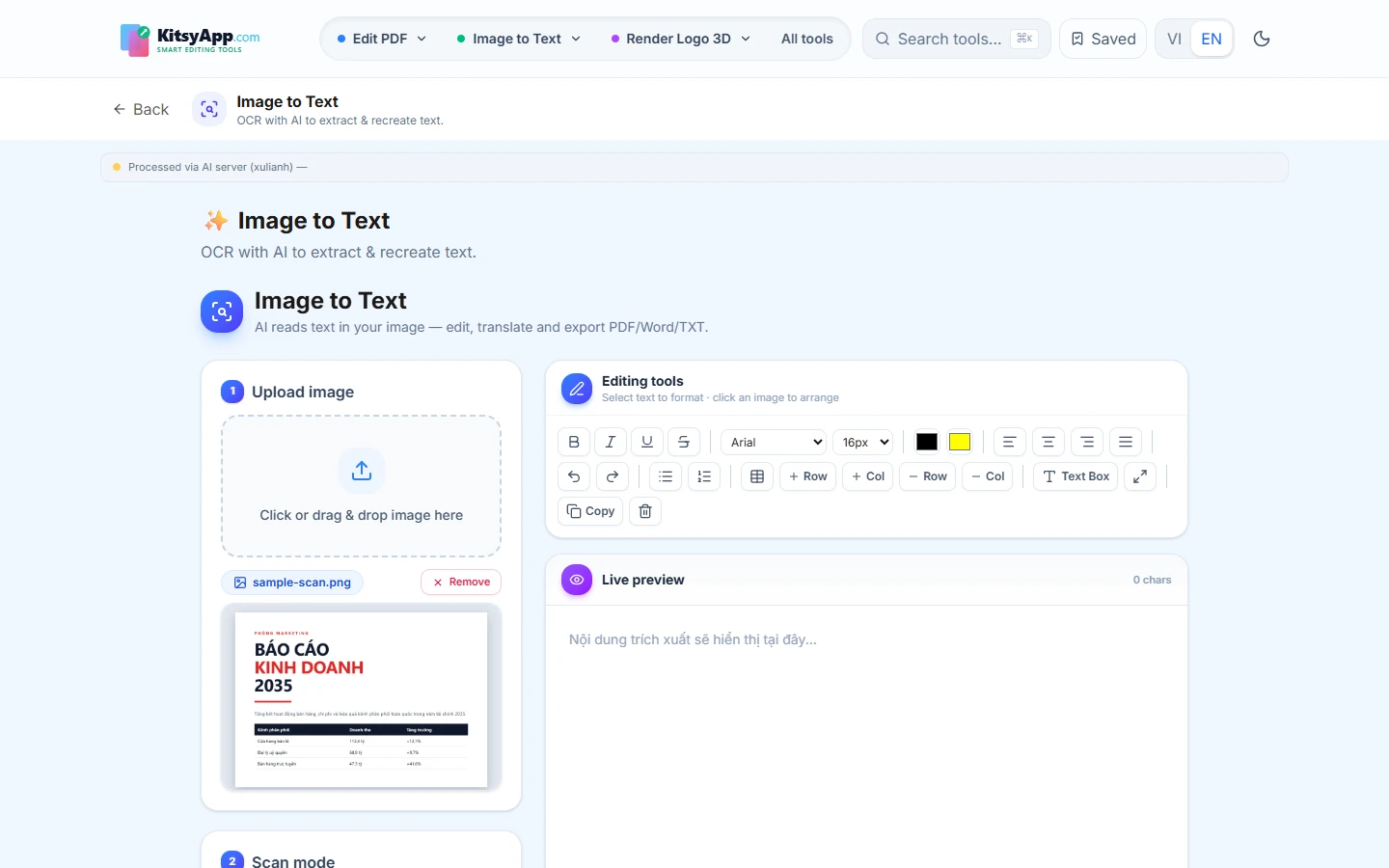
Task: Click the sample-scan.png file chip
Action: point(292,583)
